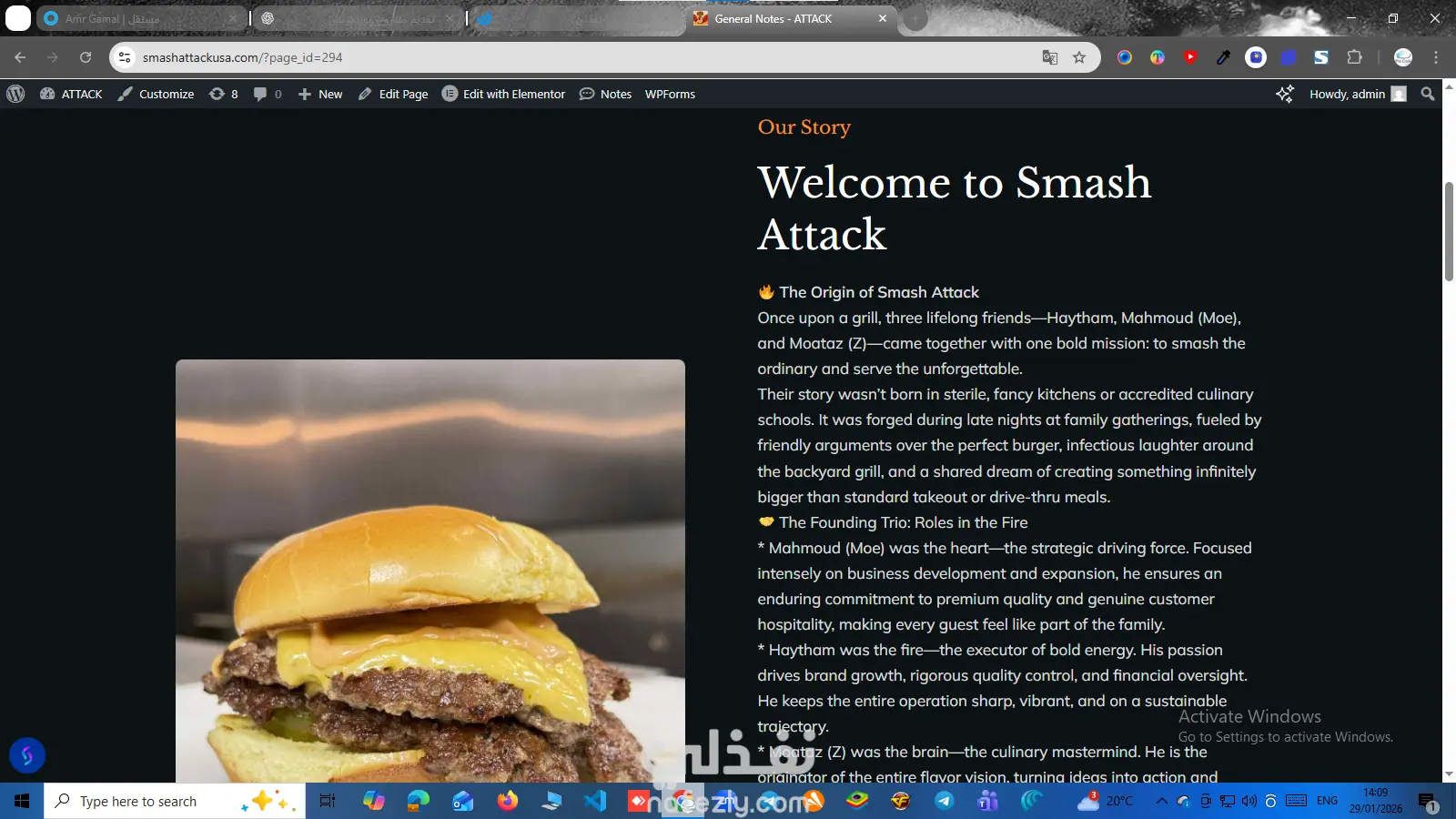Image resolution: width=1456 pixels, height=819 pixels.
Task: Click the page vertical scrollbar thumb
Action: (1449, 232)
